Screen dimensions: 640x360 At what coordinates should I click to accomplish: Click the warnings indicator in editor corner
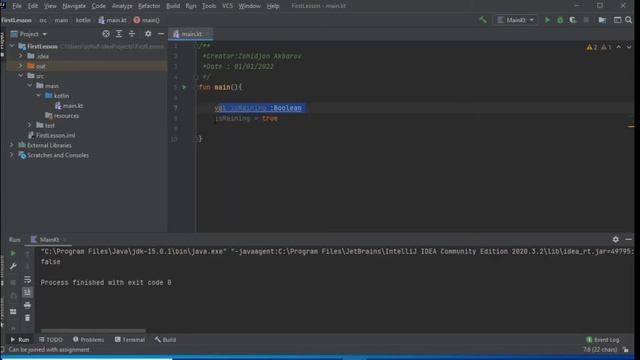click(599, 47)
